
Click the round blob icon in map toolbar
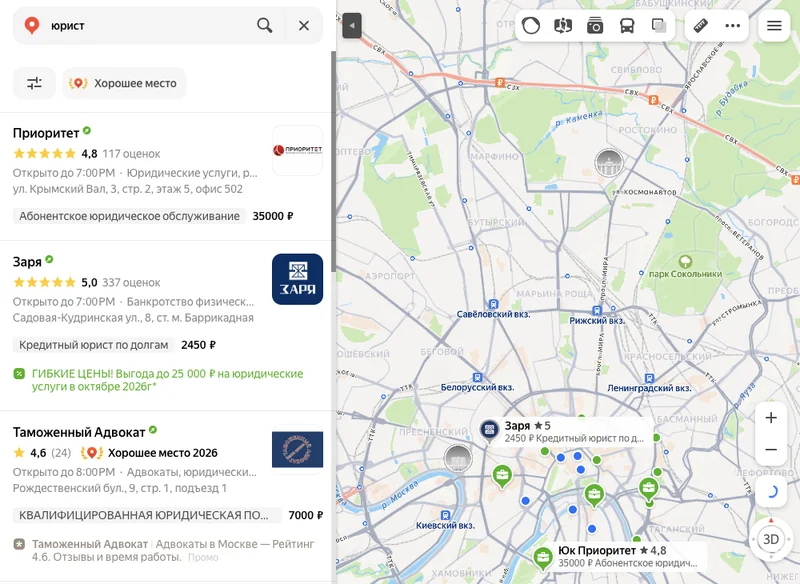pyautogui.click(x=531, y=26)
